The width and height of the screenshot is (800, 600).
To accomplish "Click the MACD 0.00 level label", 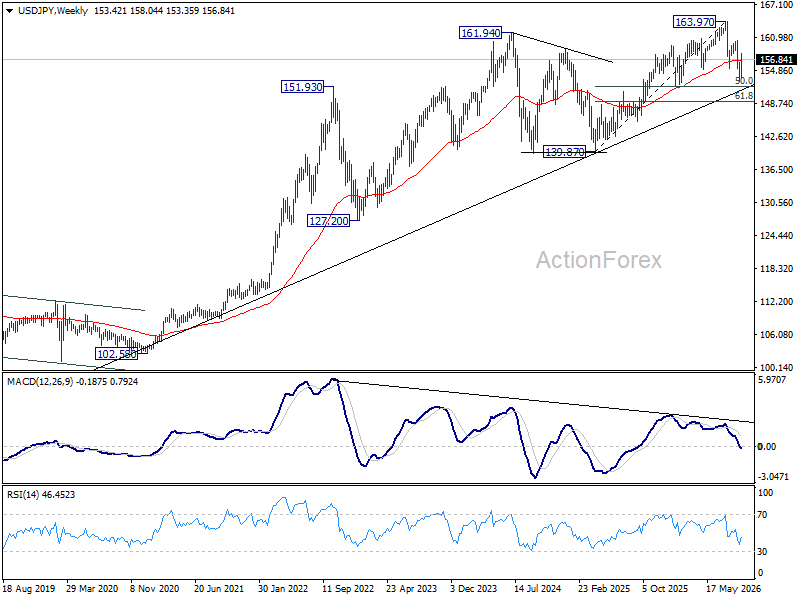I will [767, 447].
